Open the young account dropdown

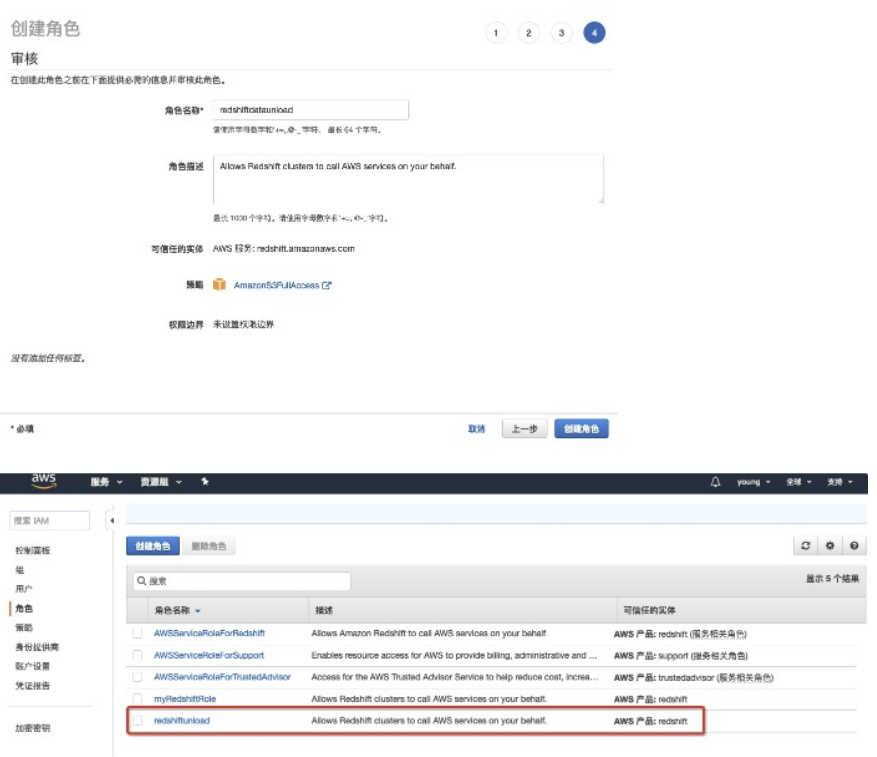pos(753,482)
